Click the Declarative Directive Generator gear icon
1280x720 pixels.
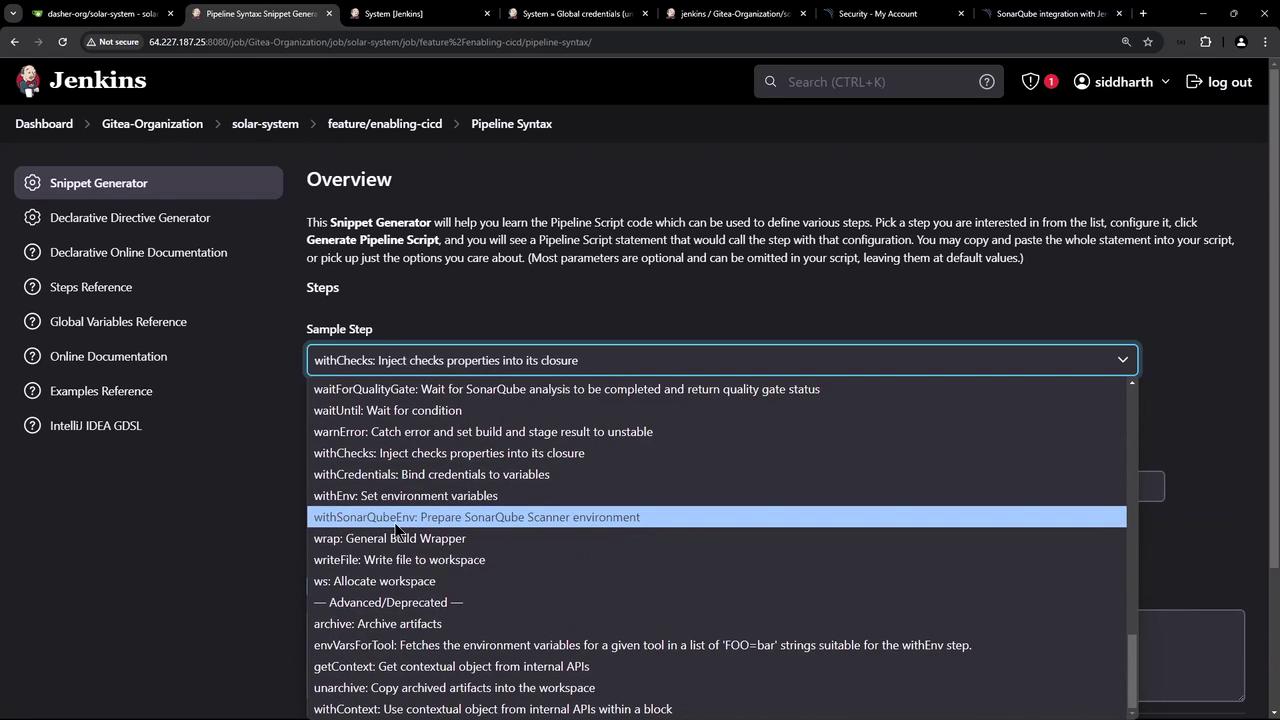pyautogui.click(x=32, y=218)
